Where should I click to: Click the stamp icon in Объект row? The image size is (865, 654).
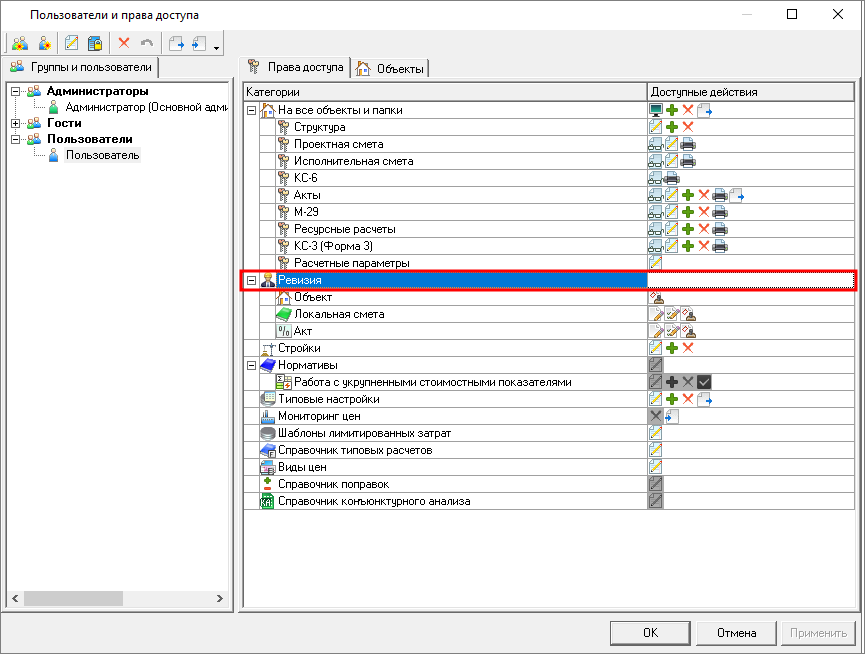[656, 297]
